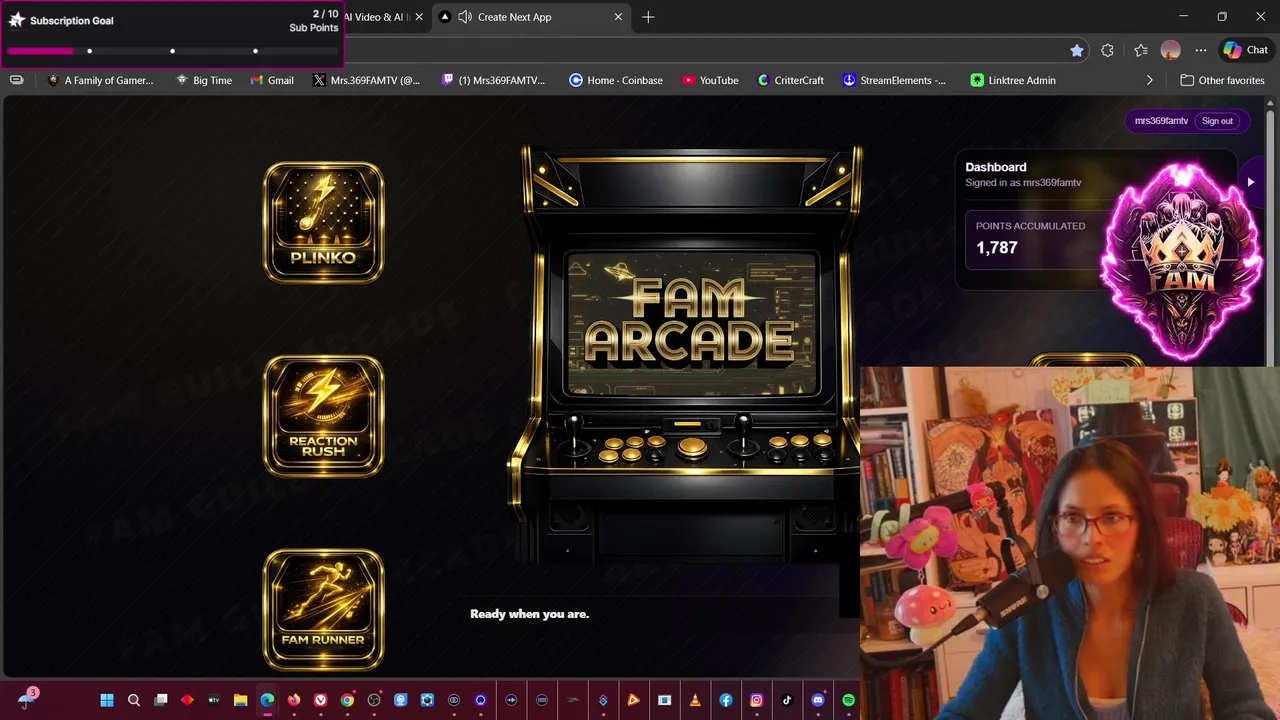The image size is (1280, 720).
Task: Open the Gmail bookmark
Action: [272, 80]
